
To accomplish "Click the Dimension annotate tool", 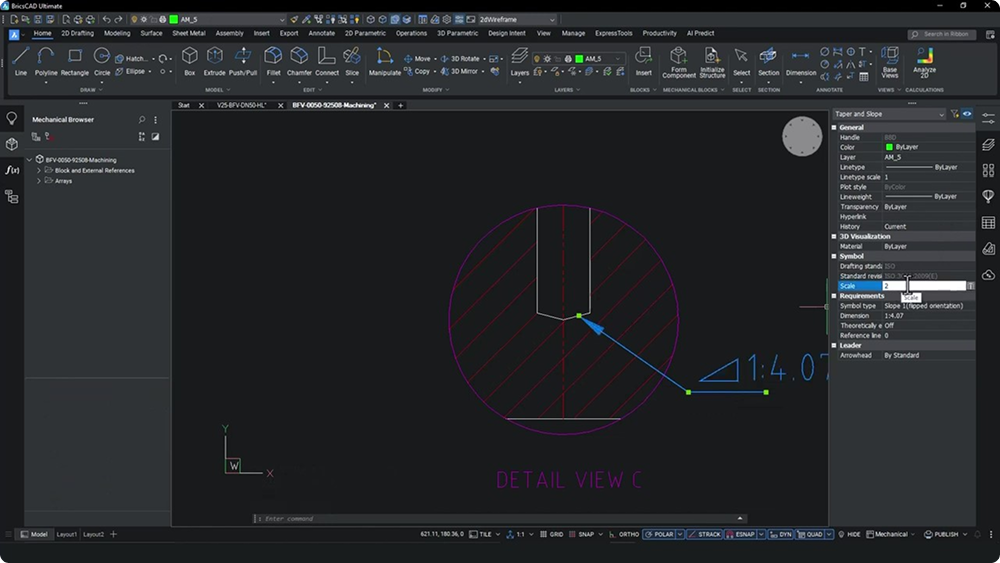I will tap(800, 60).
